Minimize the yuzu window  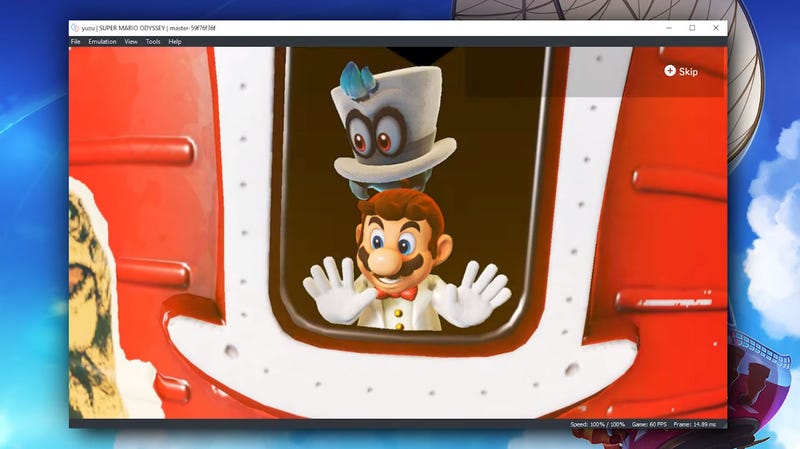[x=669, y=28]
